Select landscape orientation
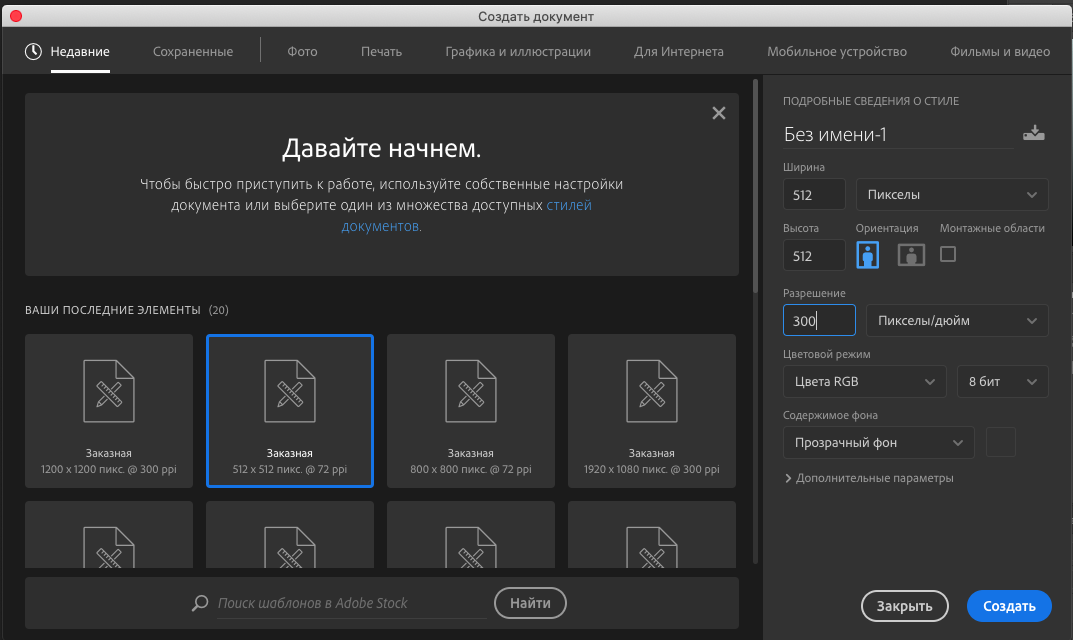The image size is (1073, 640). [910, 255]
